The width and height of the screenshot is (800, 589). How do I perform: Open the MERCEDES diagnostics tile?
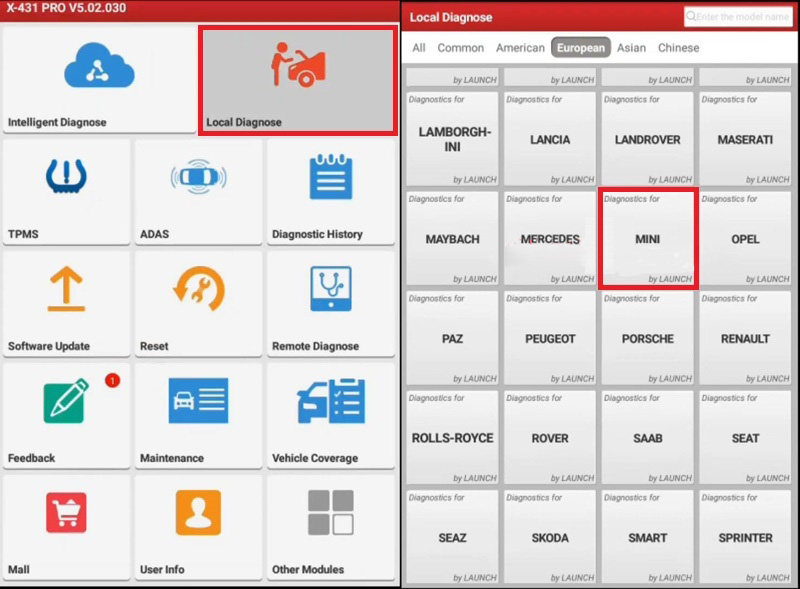point(550,238)
